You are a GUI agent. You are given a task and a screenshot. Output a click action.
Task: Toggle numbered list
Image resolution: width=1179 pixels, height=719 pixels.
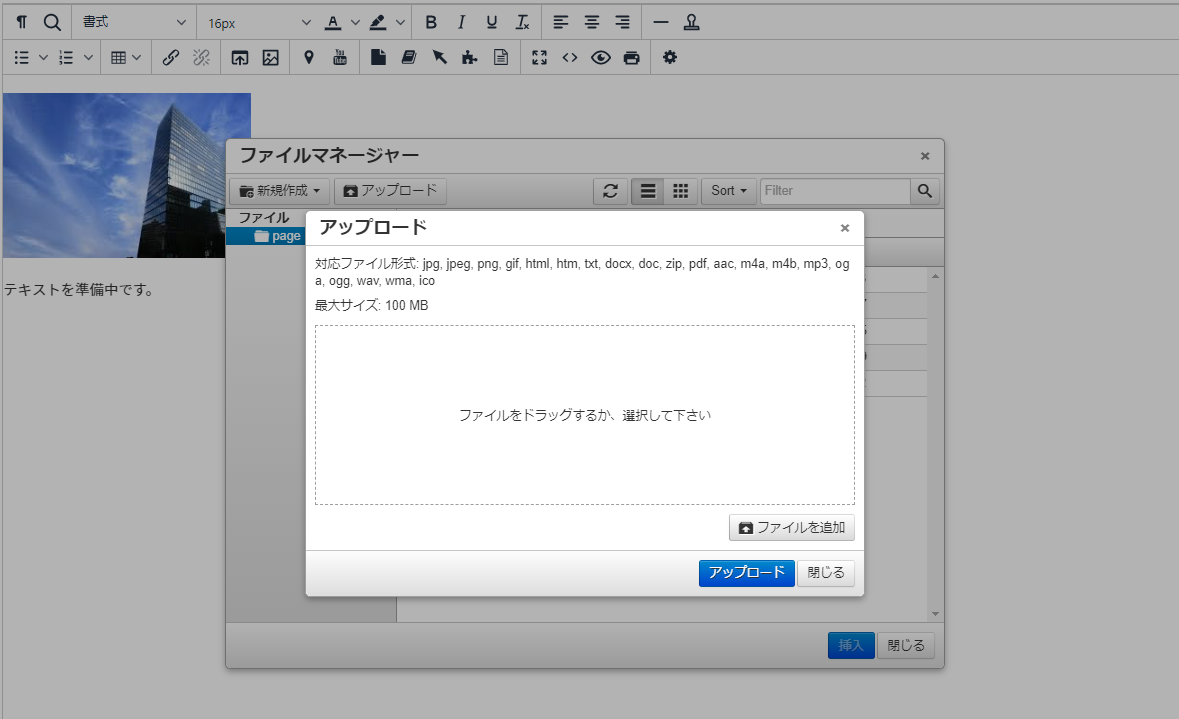point(66,57)
